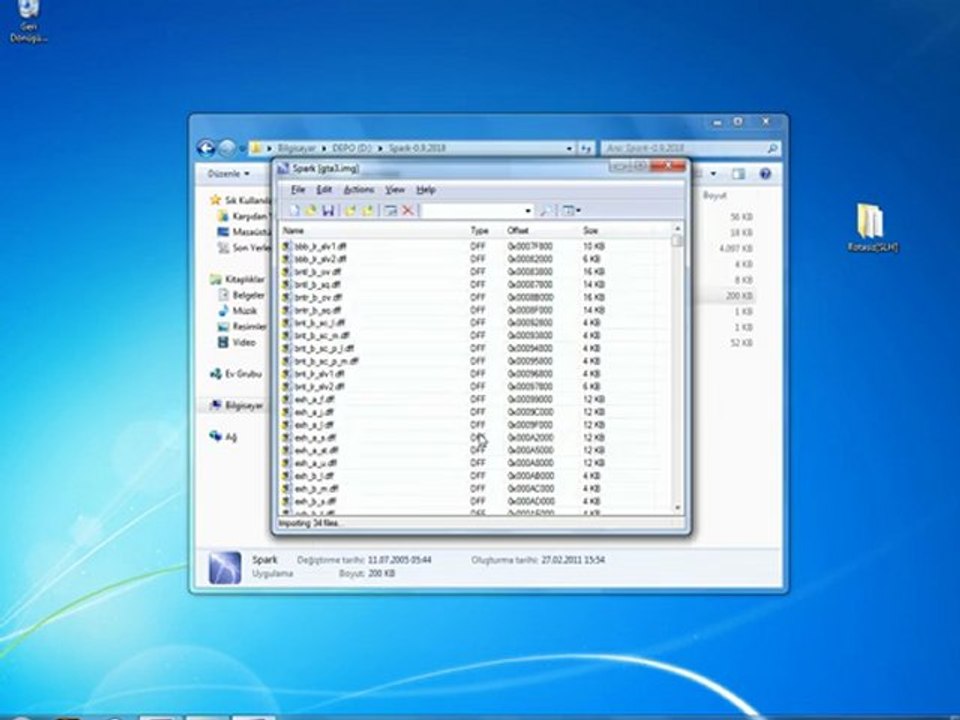Screen dimensions: 960x720
Task: Open the Actions menu in Spark
Action: point(359,190)
